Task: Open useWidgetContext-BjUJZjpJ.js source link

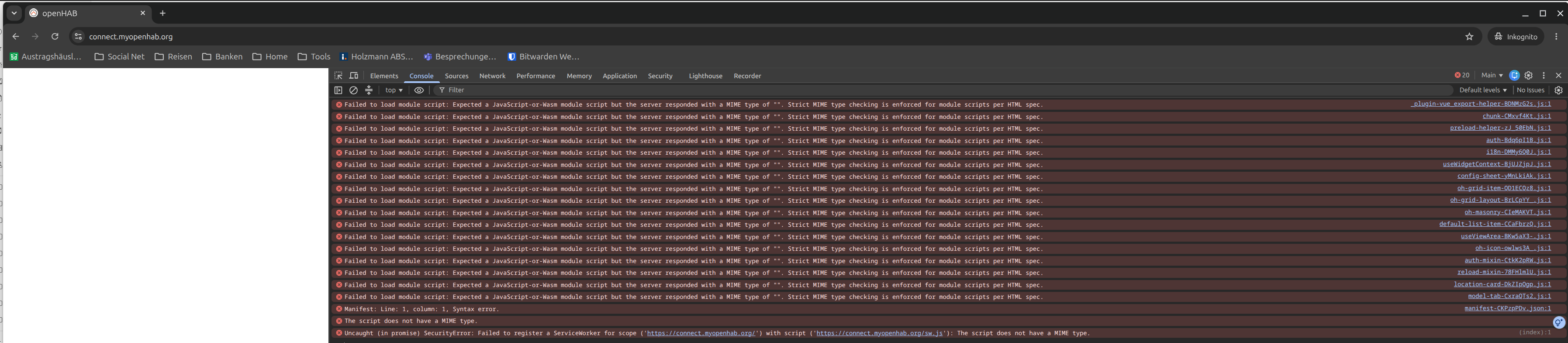Action: point(1497,164)
